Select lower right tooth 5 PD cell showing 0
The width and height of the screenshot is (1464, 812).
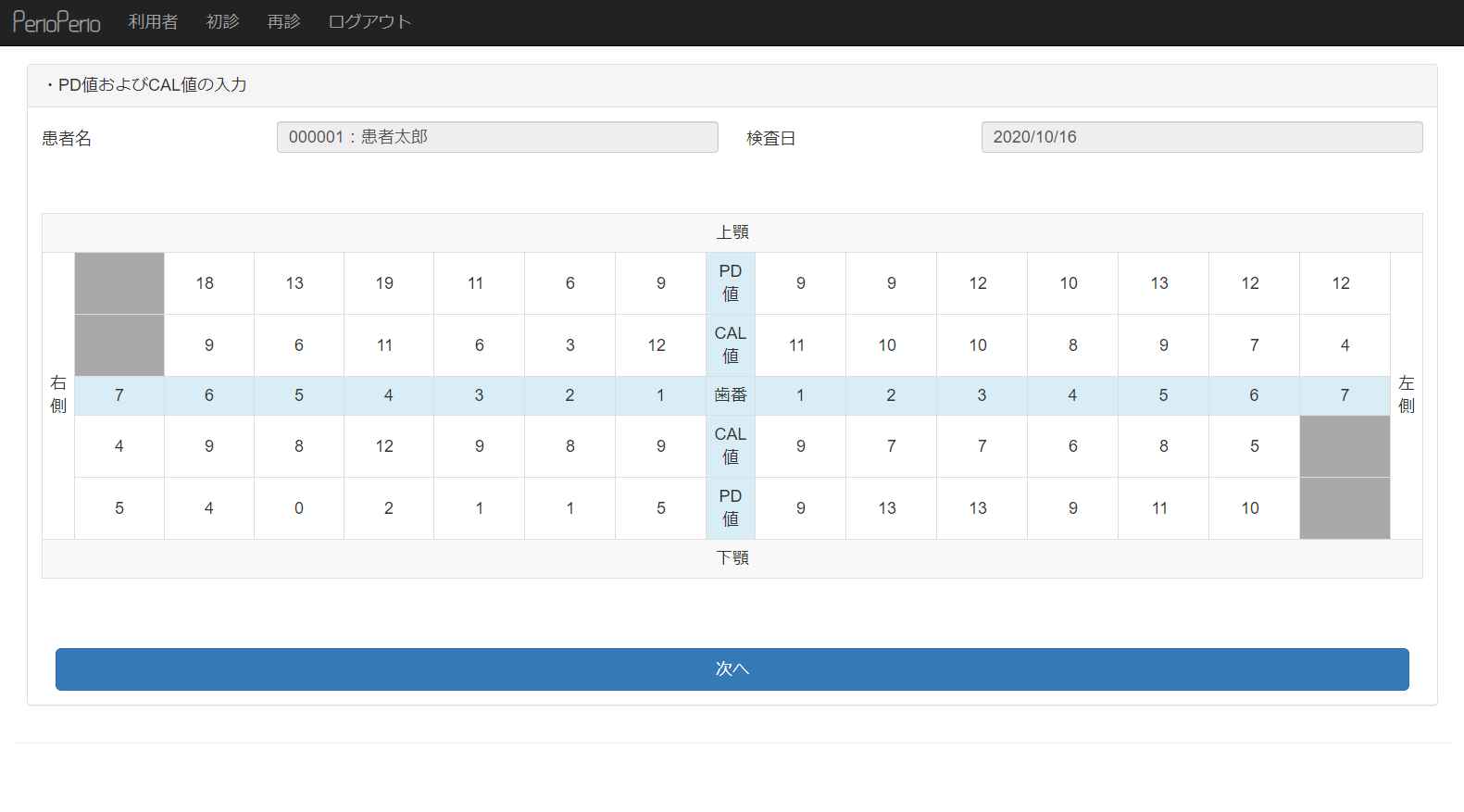(299, 508)
